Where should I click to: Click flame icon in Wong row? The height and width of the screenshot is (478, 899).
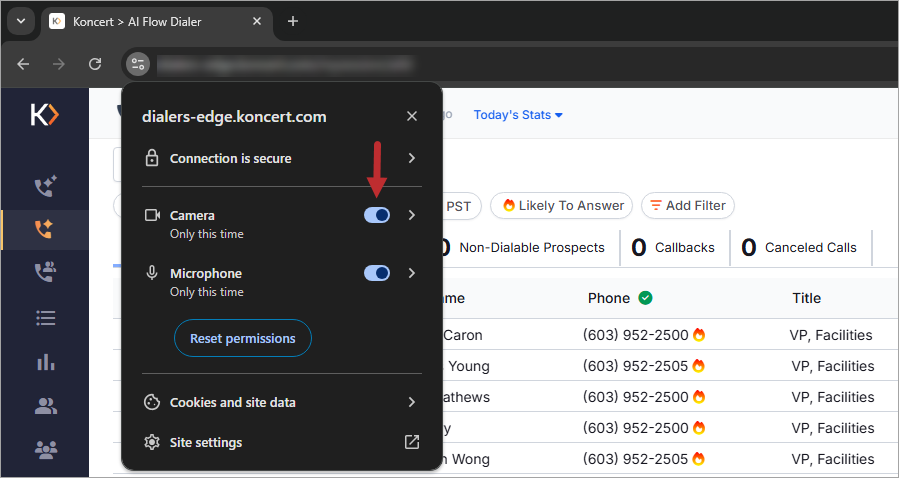point(699,459)
